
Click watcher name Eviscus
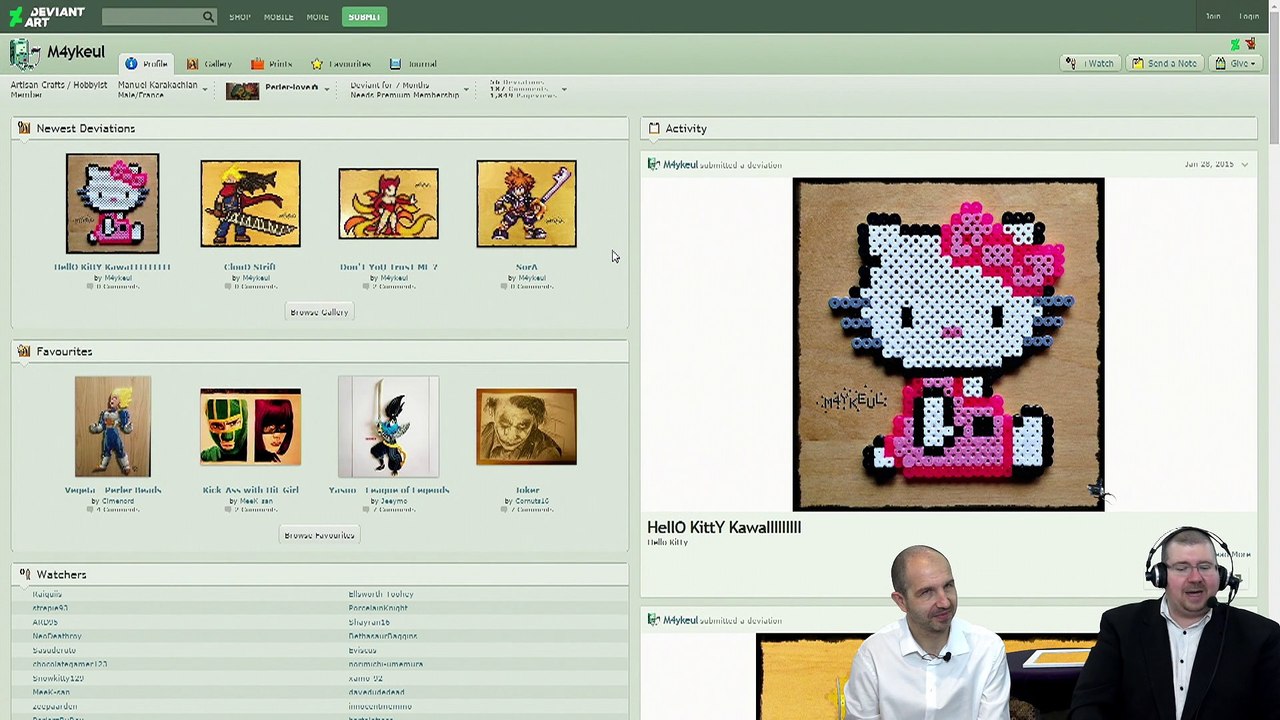click(x=362, y=650)
